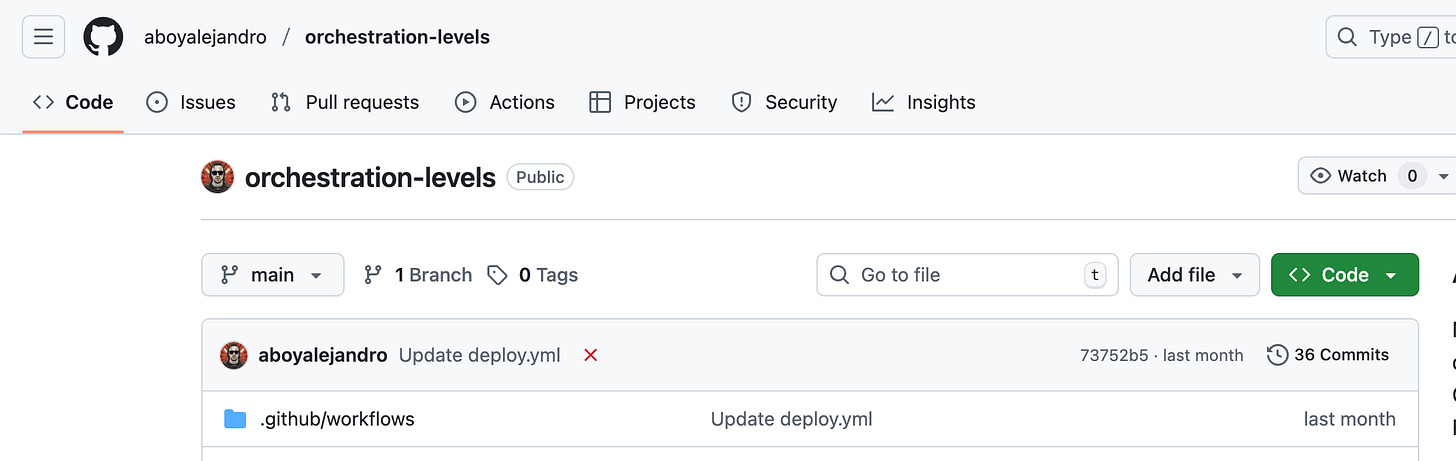Click the tags icon next to 0 Tags
This screenshot has height=461, width=1456.
497,275
